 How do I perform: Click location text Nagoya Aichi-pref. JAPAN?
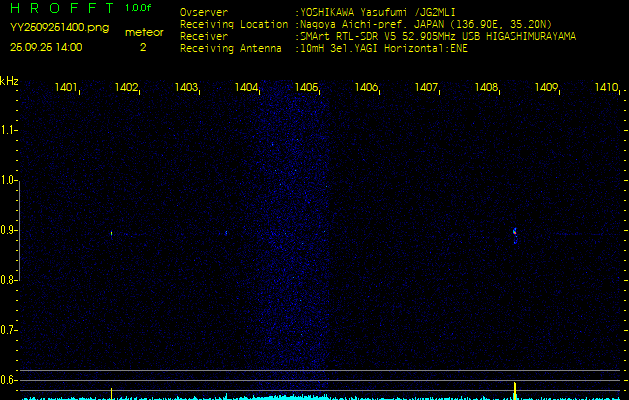(x=371, y=24)
